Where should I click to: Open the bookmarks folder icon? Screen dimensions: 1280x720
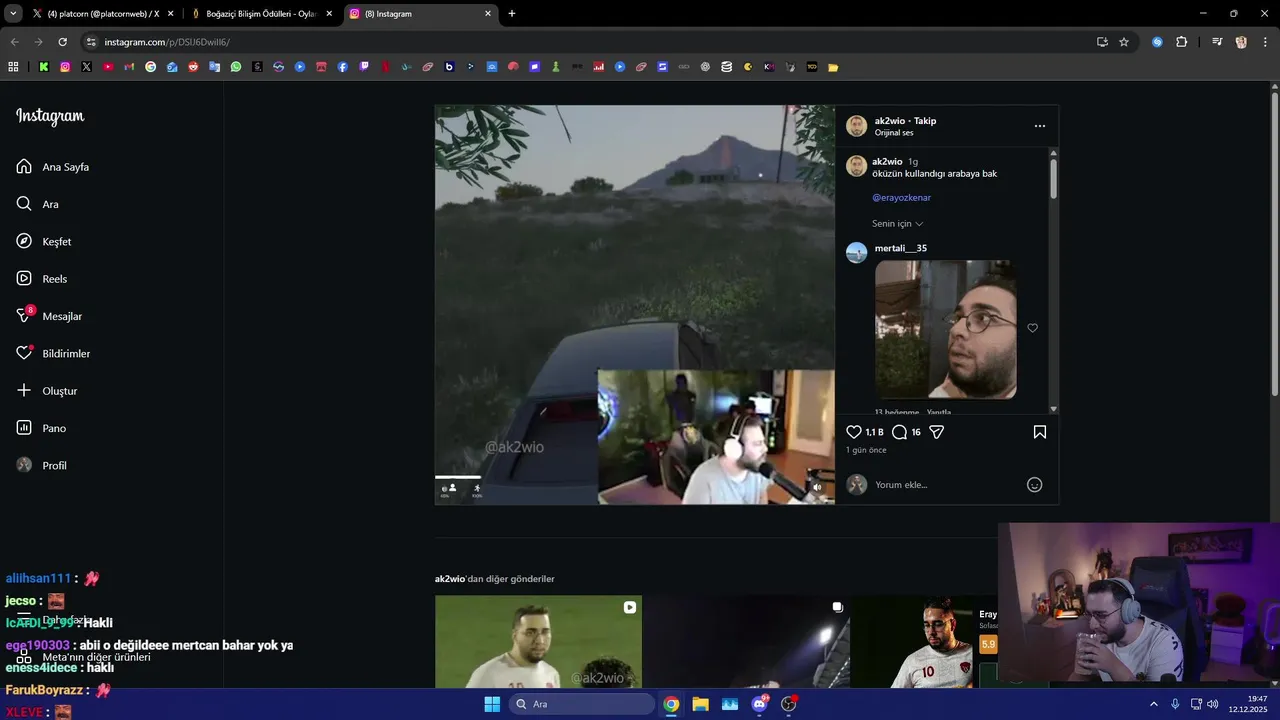(x=833, y=67)
